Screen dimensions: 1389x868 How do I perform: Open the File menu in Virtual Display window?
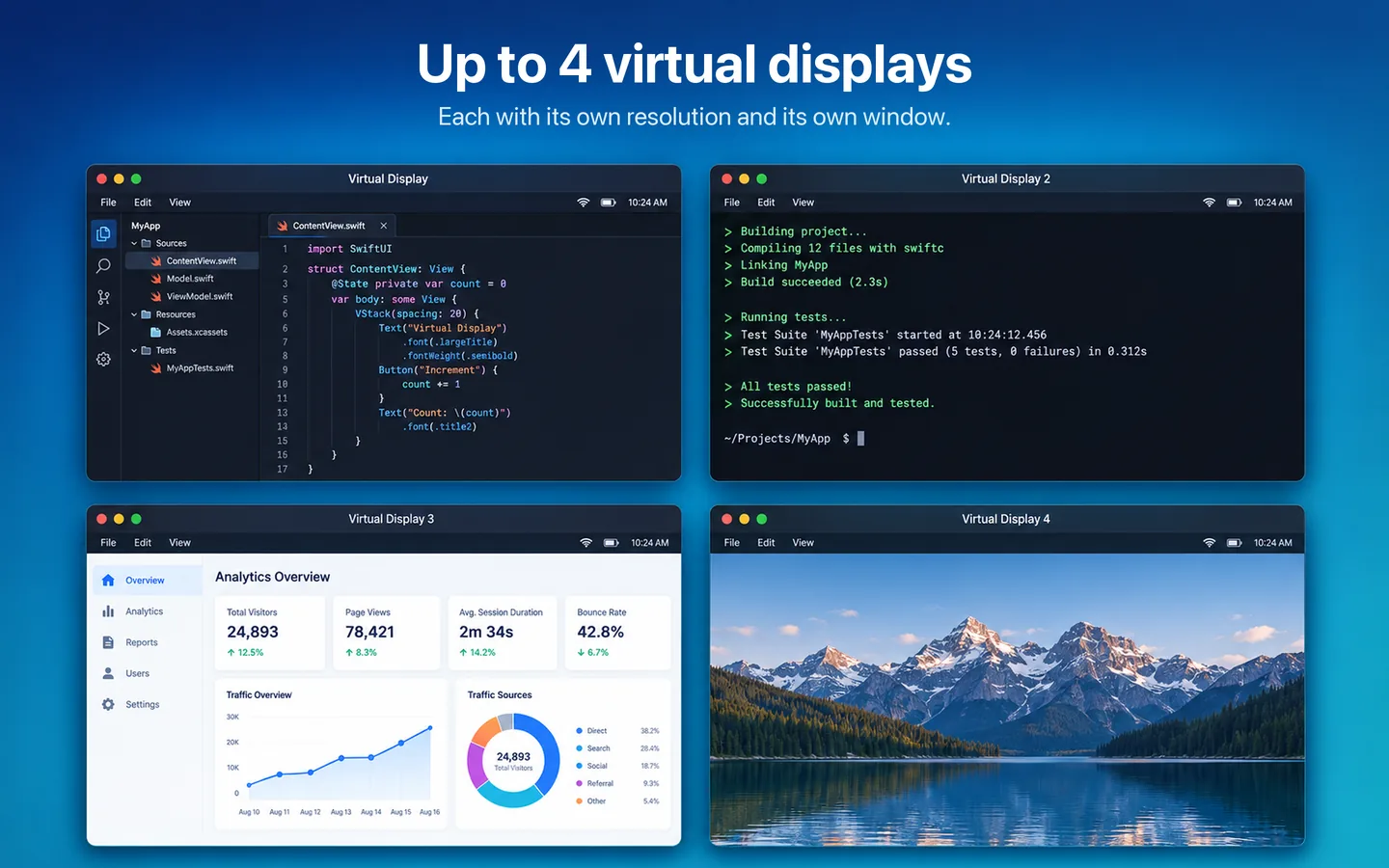click(108, 203)
